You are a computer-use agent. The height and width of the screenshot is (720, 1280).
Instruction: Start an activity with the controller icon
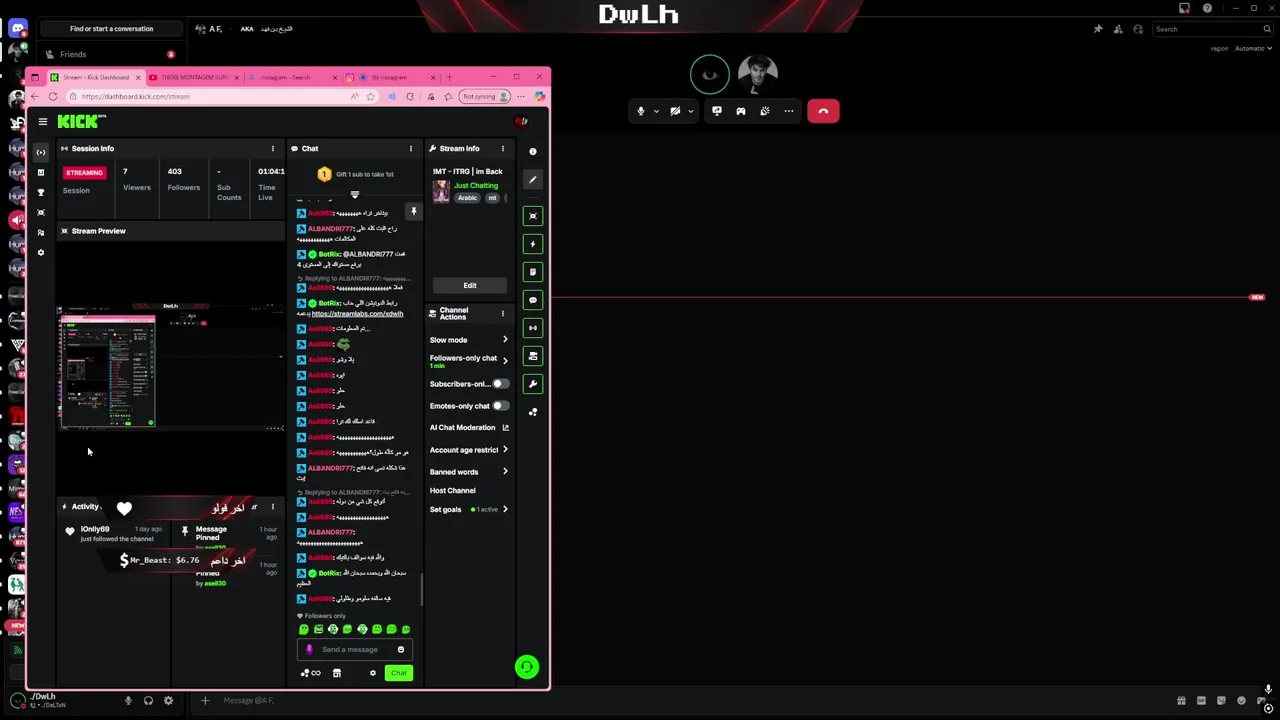tap(741, 111)
